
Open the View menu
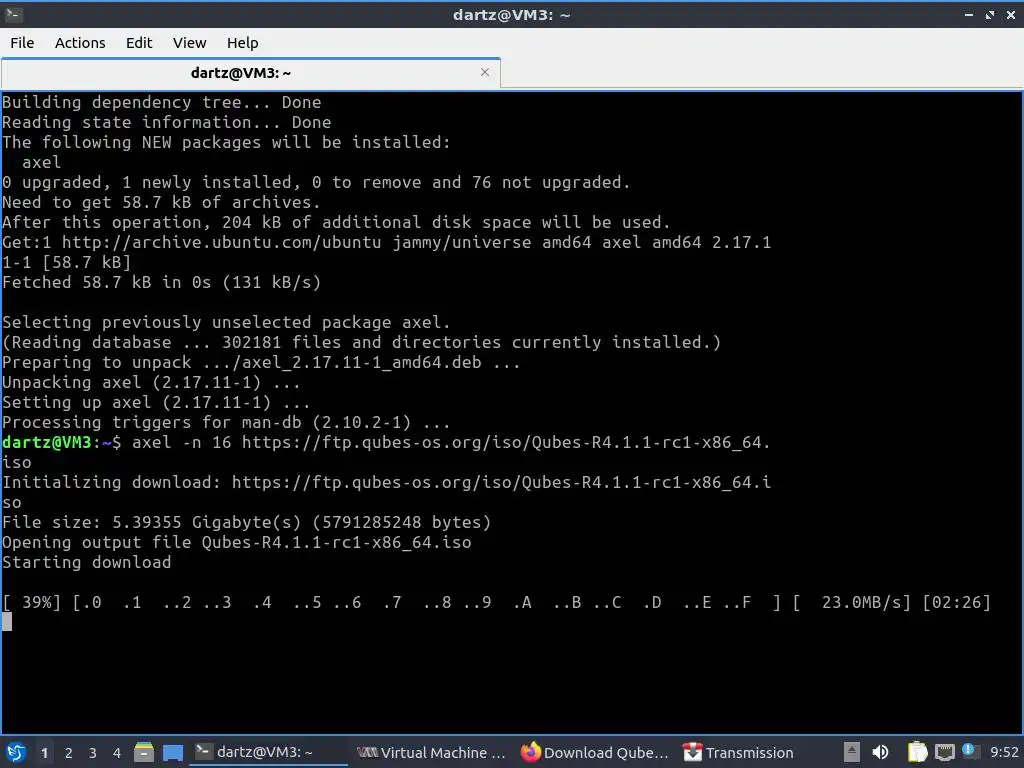[x=189, y=42]
